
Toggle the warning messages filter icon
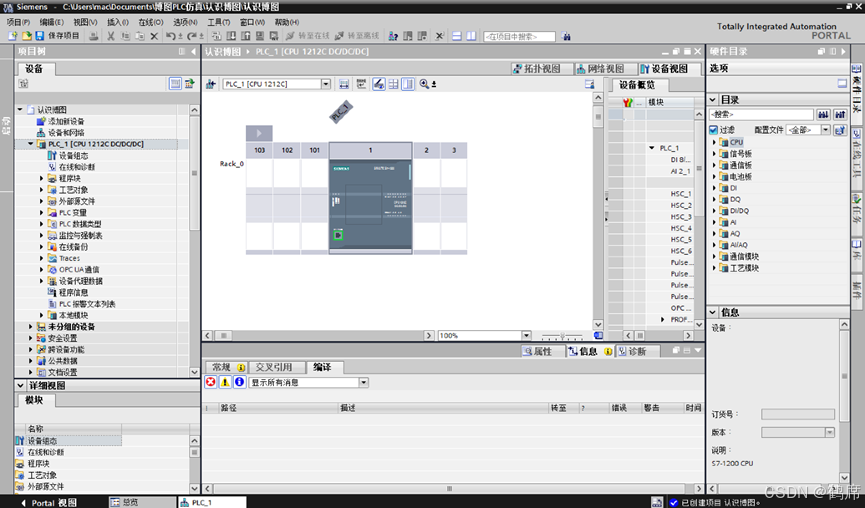coord(225,382)
